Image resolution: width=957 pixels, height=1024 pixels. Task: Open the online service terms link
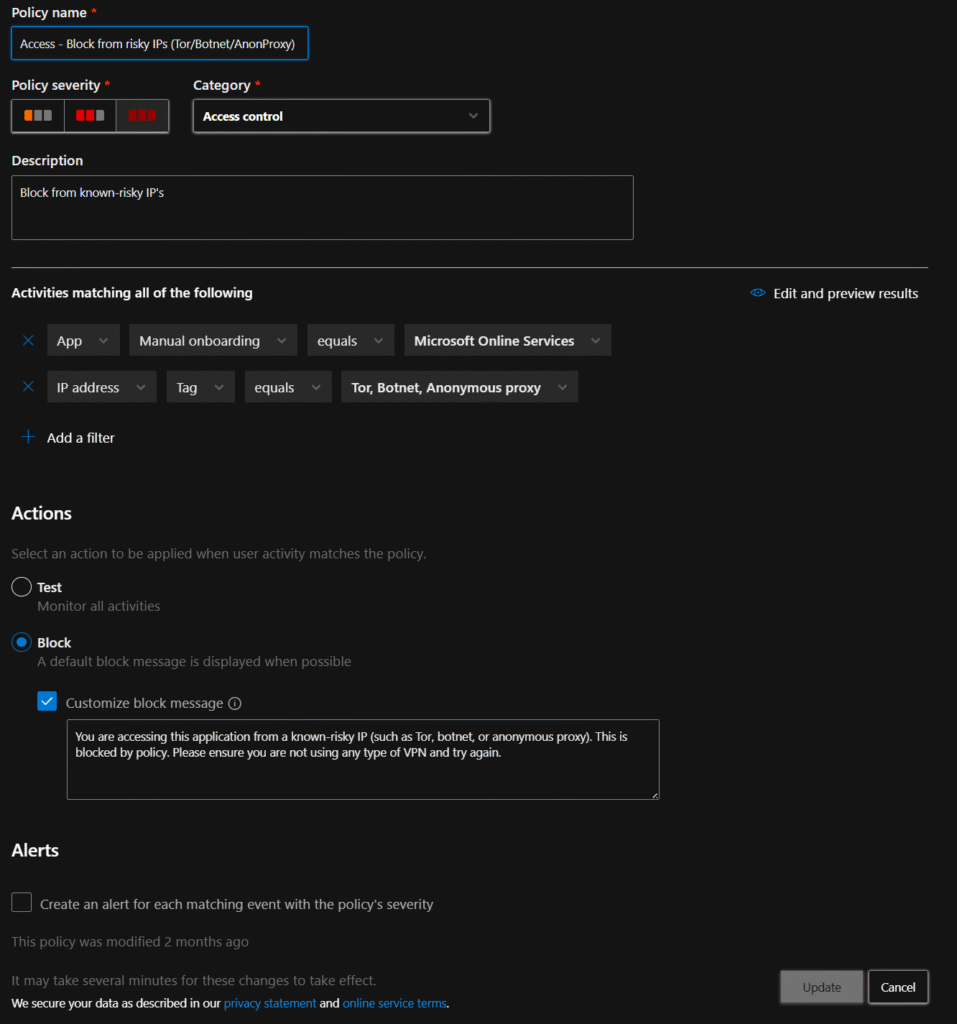click(x=394, y=1003)
